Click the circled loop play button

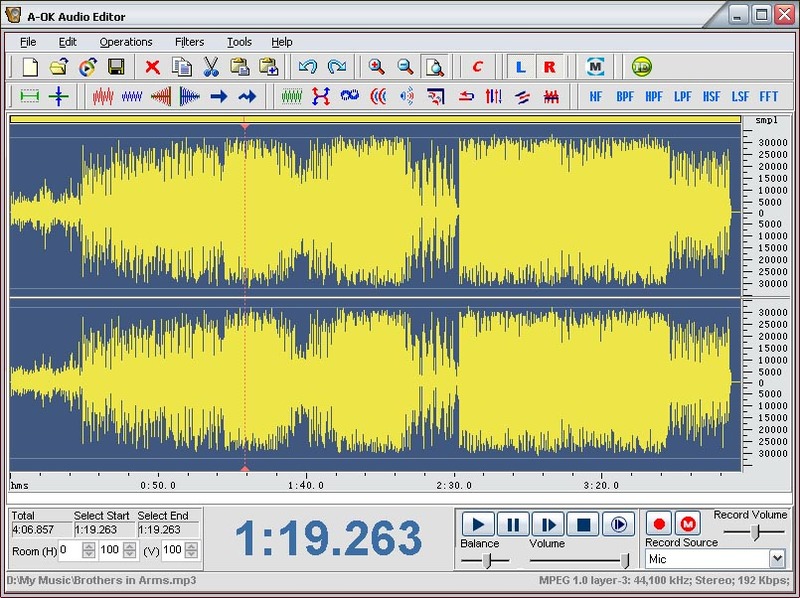pyautogui.click(x=618, y=525)
